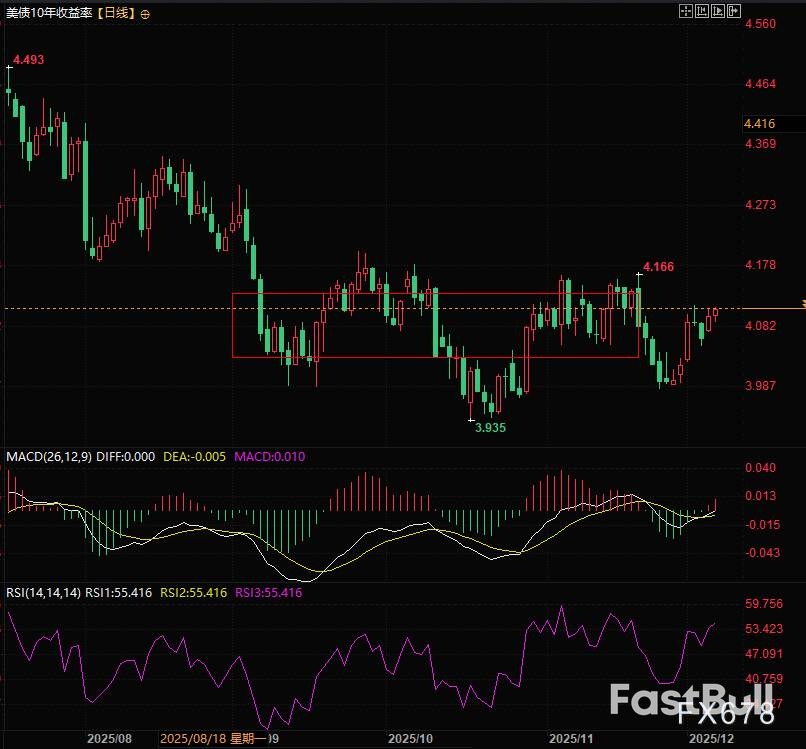Viewport: 806px width, 749px height.
Task: Click the crosshair move icon in top toolbar
Action: pyautogui.click(x=685, y=11)
